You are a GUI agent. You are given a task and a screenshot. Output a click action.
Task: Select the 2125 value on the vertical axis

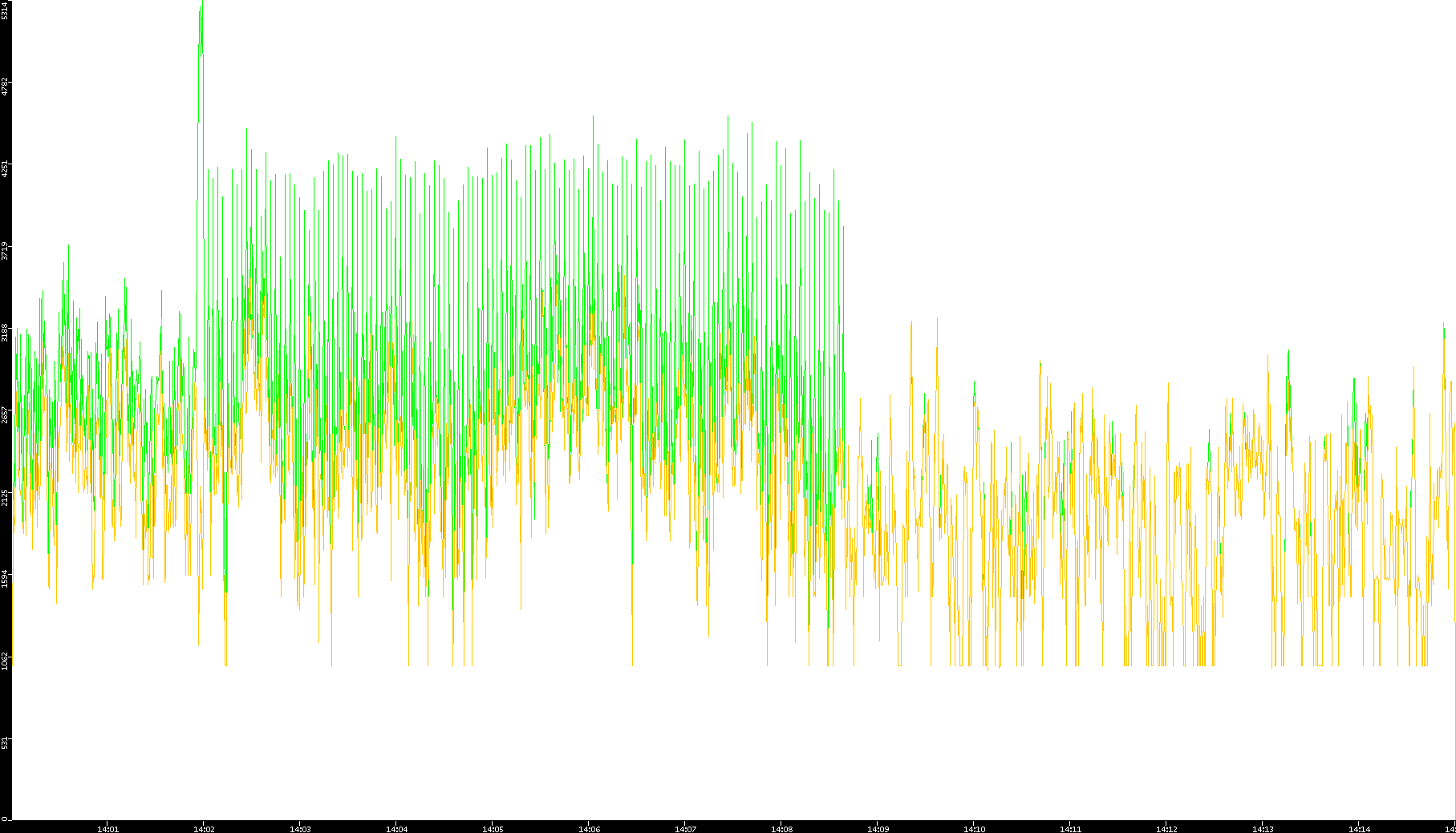[x=6, y=497]
